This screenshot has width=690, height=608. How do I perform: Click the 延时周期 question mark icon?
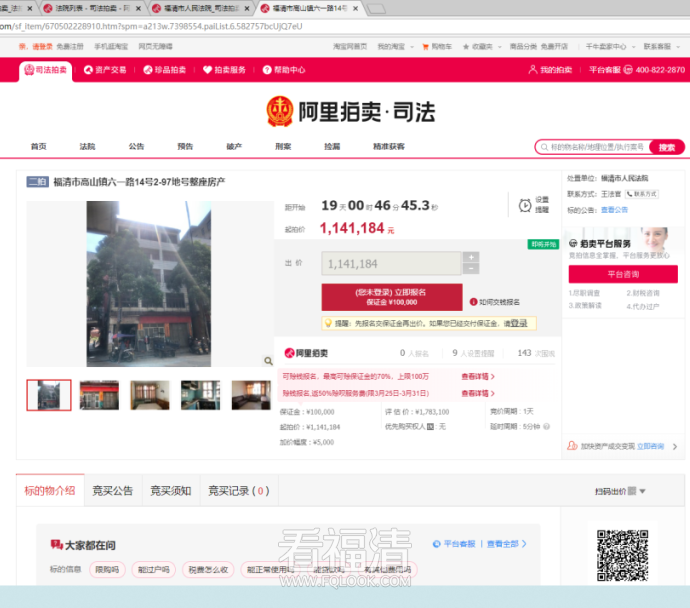point(547,426)
